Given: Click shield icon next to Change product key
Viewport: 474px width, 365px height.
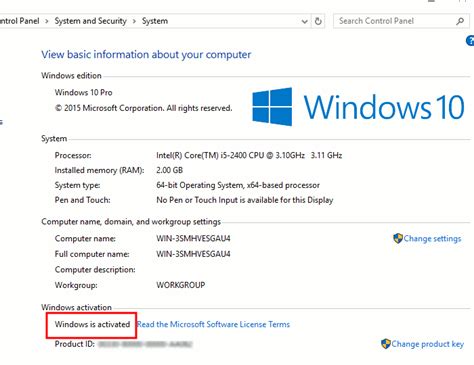Looking at the screenshot, I should tap(386, 344).
